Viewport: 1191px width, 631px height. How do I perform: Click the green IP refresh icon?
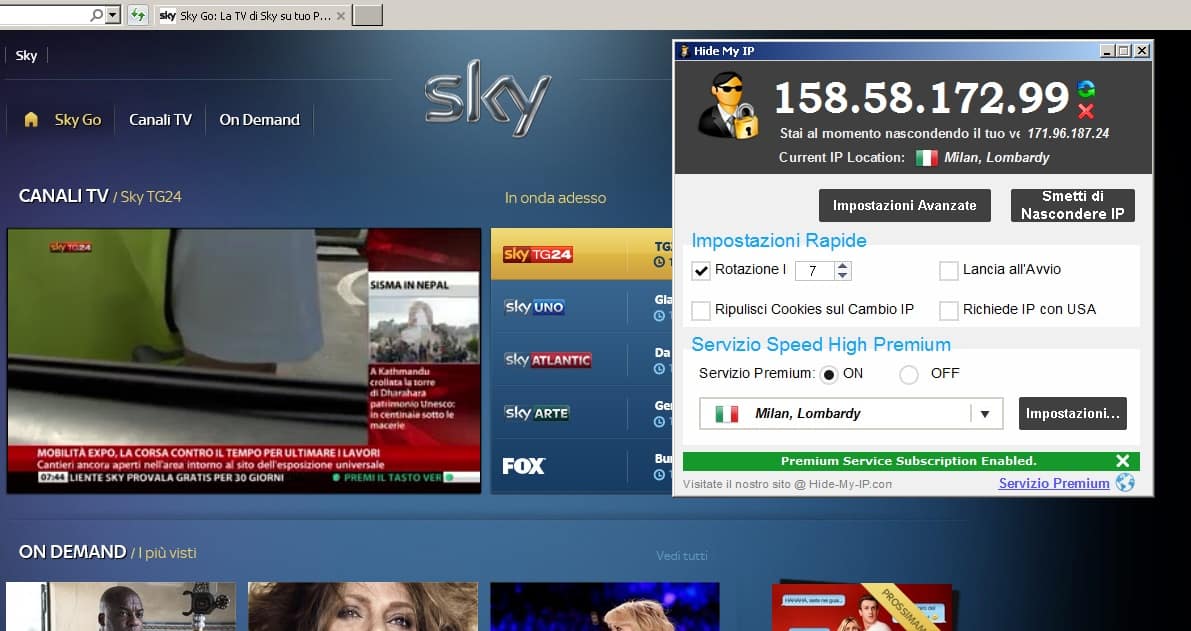point(1086,88)
